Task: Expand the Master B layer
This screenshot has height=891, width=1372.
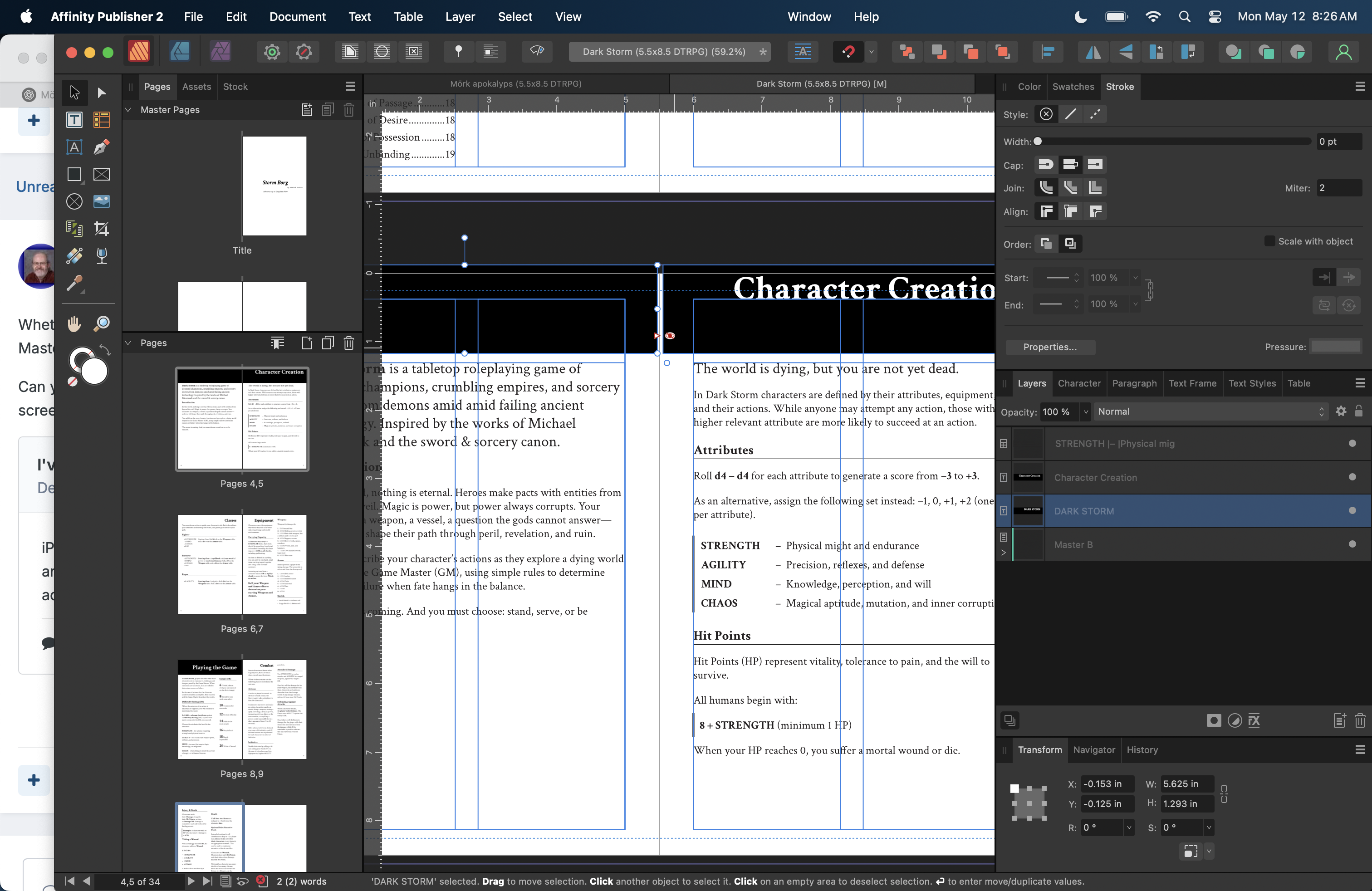Action: pos(1004,553)
